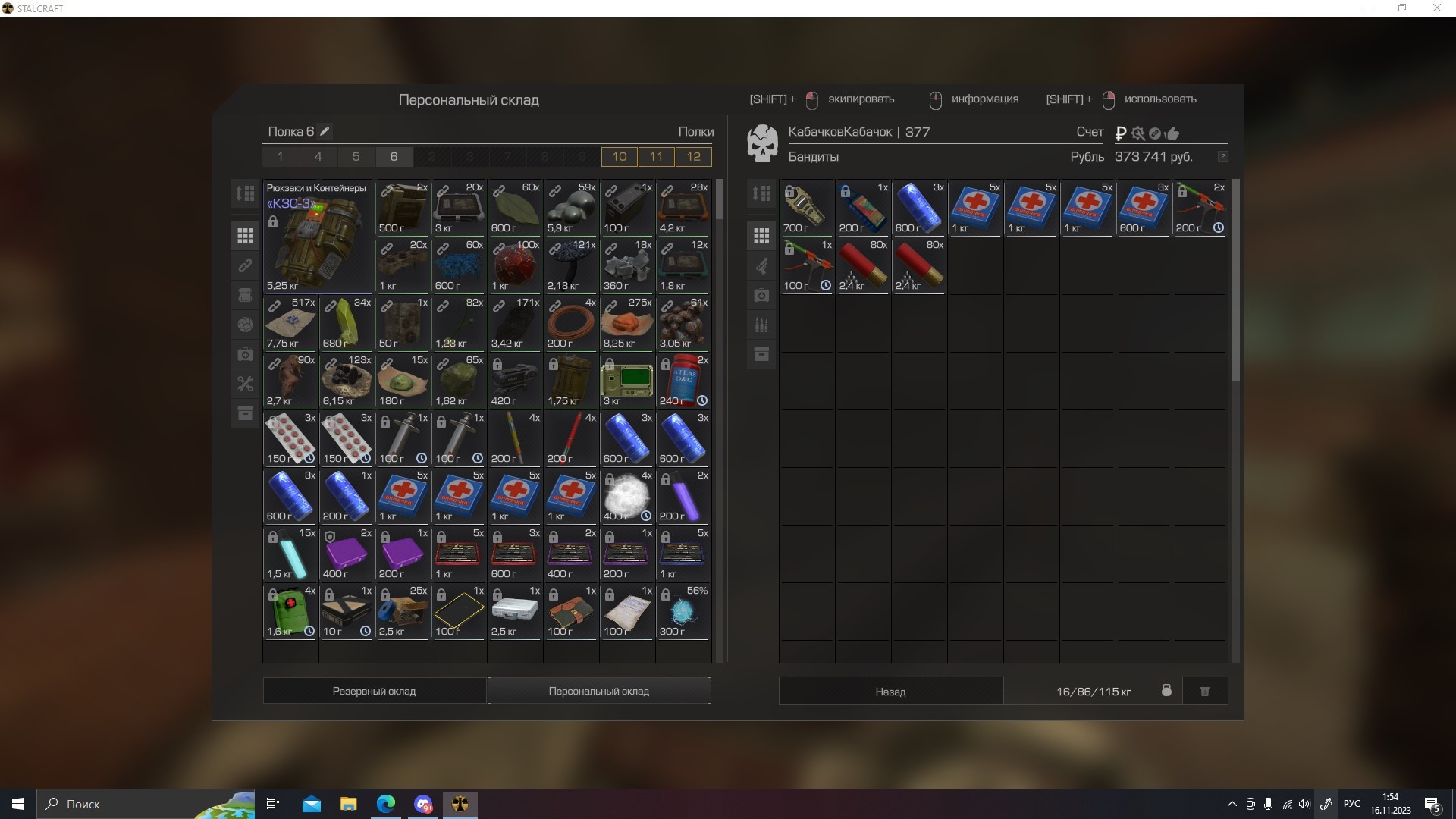Sort warehouse items with the sort icon
This screenshot has height=819, width=1456.
click(245, 193)
